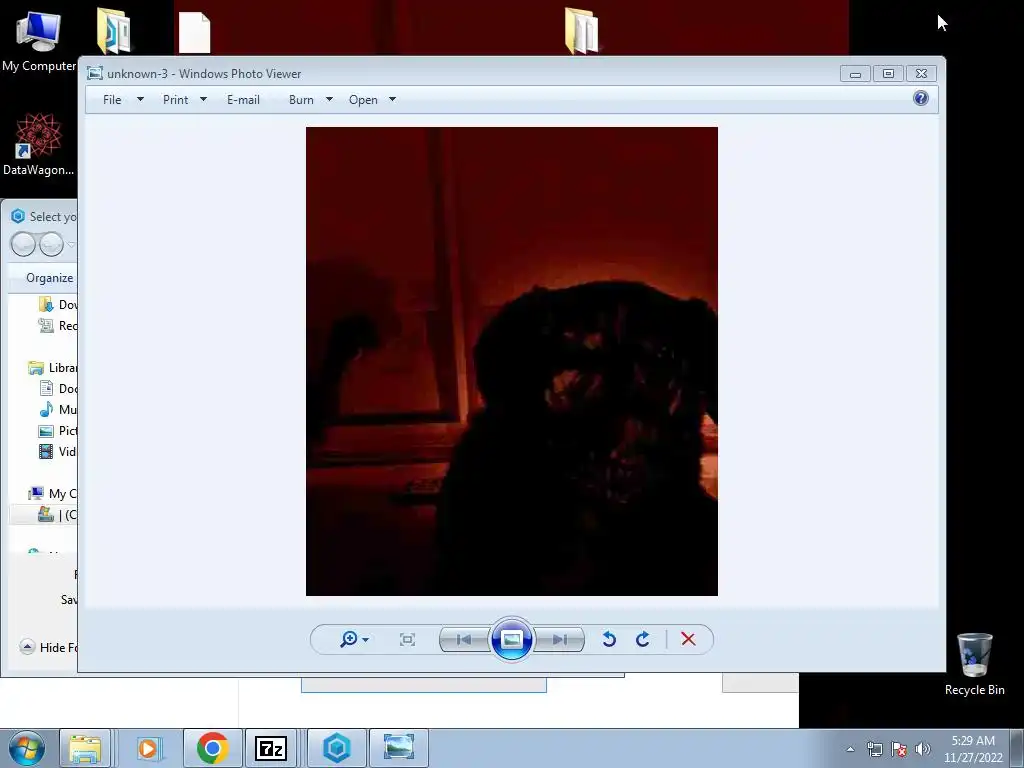Show hidden system tray icons
This screenshot has width=1024, height=768.
(850, 749)
